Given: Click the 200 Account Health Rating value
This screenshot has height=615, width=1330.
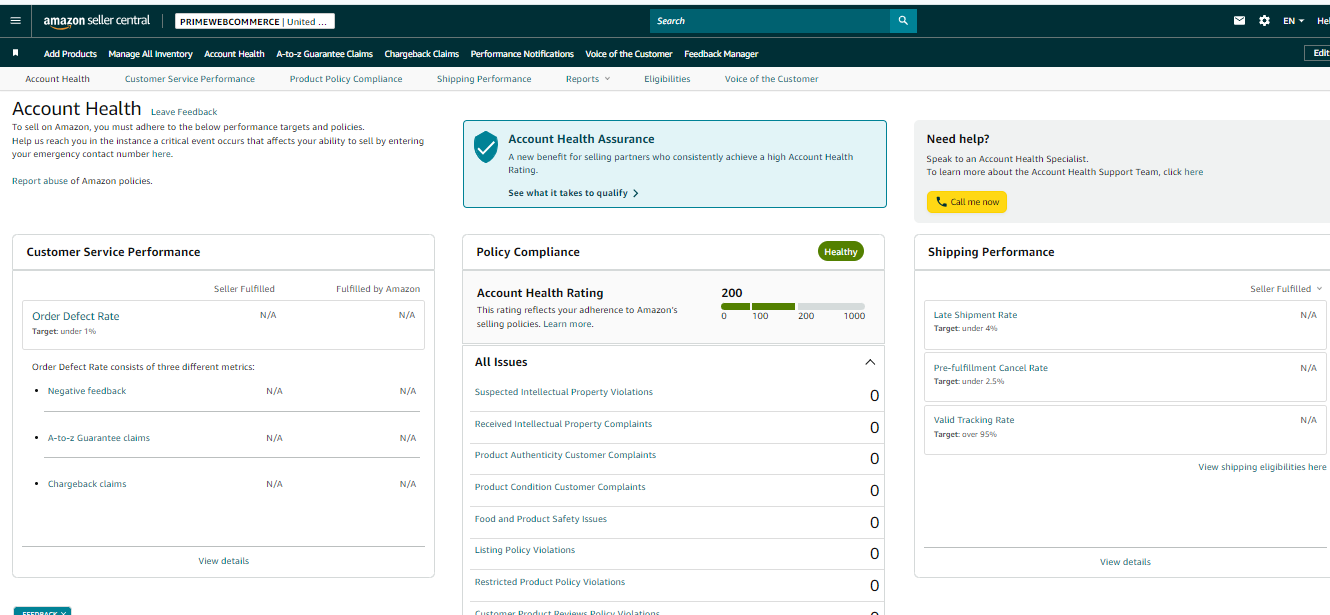Looking at the screenshot, I should [x=732, y=293].
